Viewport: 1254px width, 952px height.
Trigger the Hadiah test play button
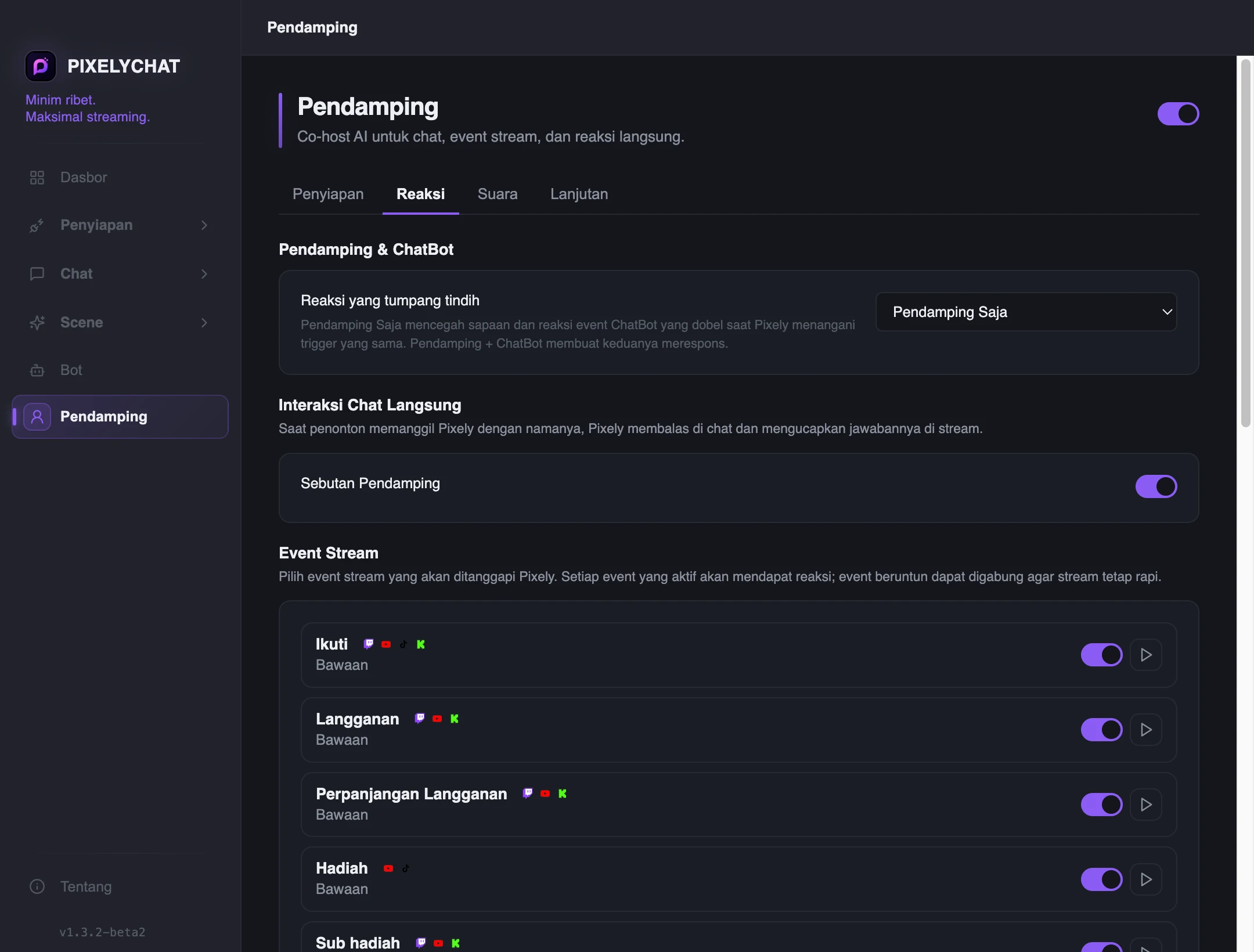(x=1146, y=879)
